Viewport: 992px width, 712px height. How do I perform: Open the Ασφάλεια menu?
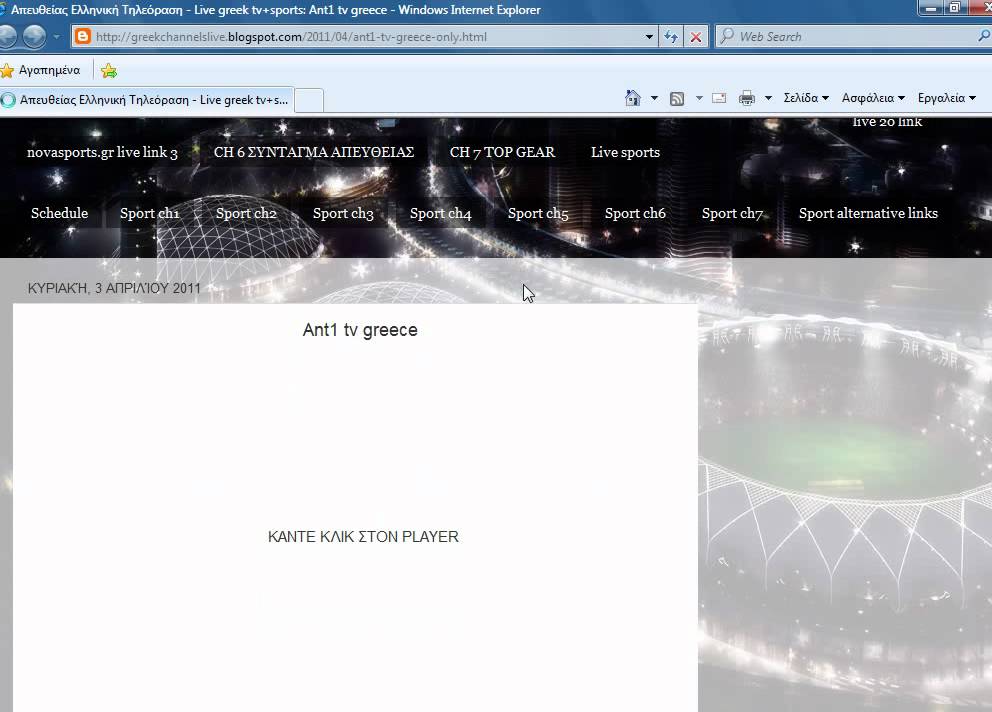click(x=873, y=98)
